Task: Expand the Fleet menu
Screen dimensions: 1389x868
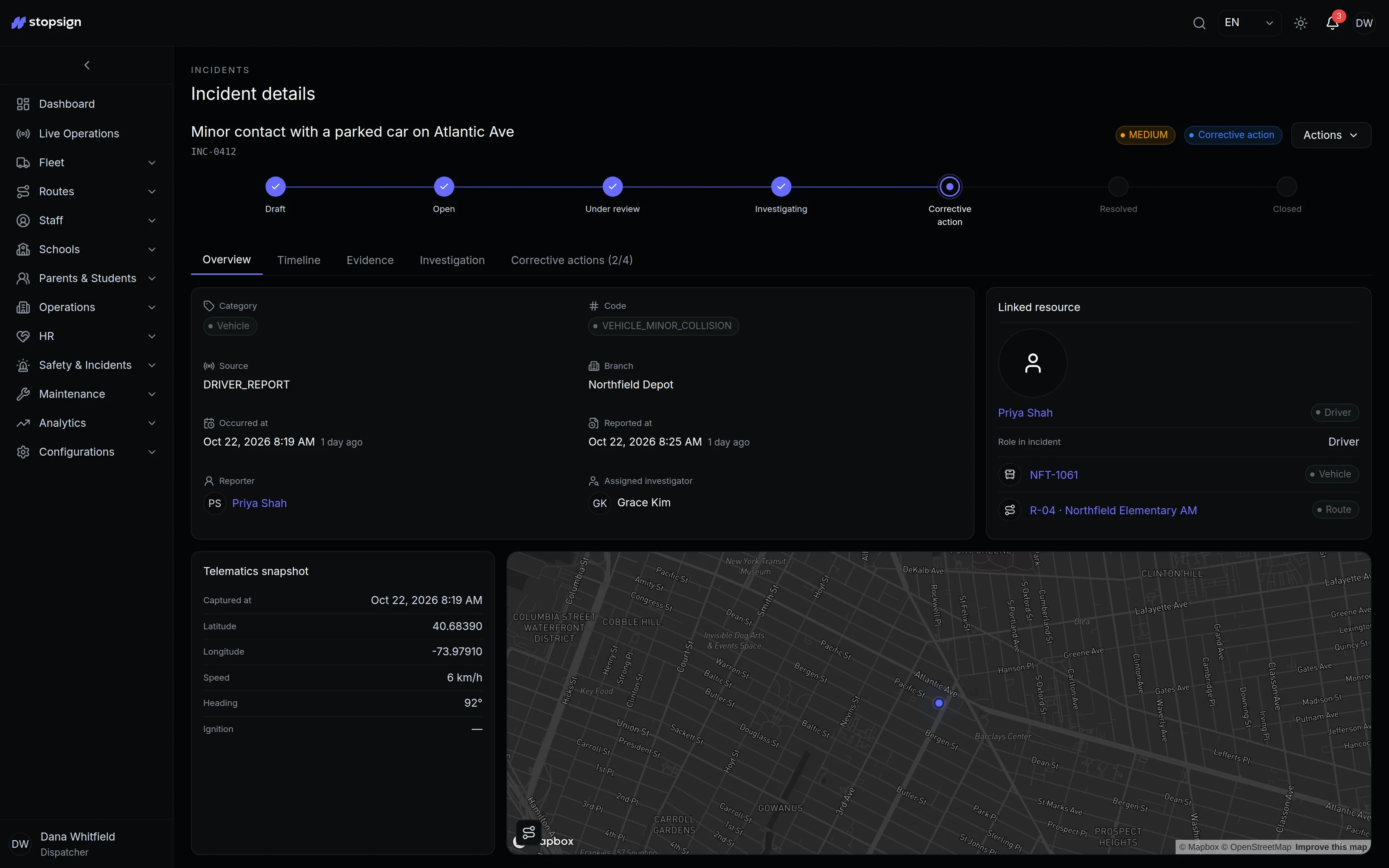Action: point(87,163)
